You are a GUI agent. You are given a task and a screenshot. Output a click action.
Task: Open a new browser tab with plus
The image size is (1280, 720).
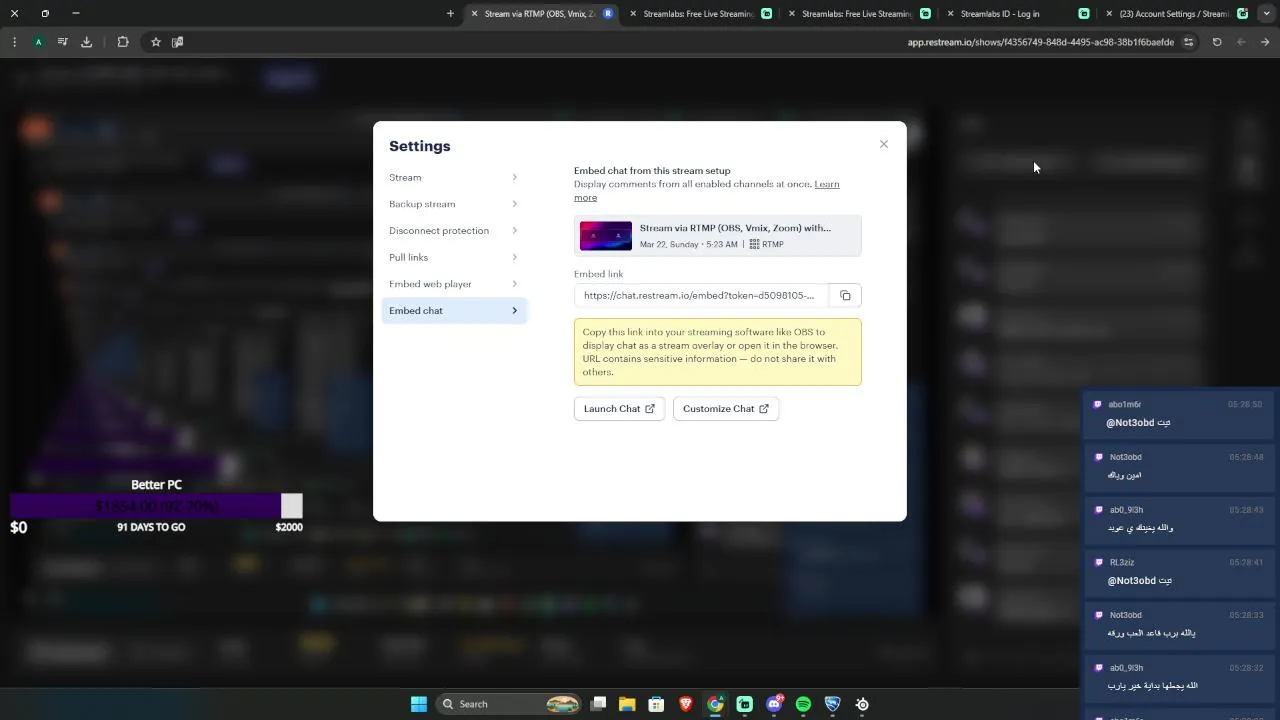click(450, 13)
